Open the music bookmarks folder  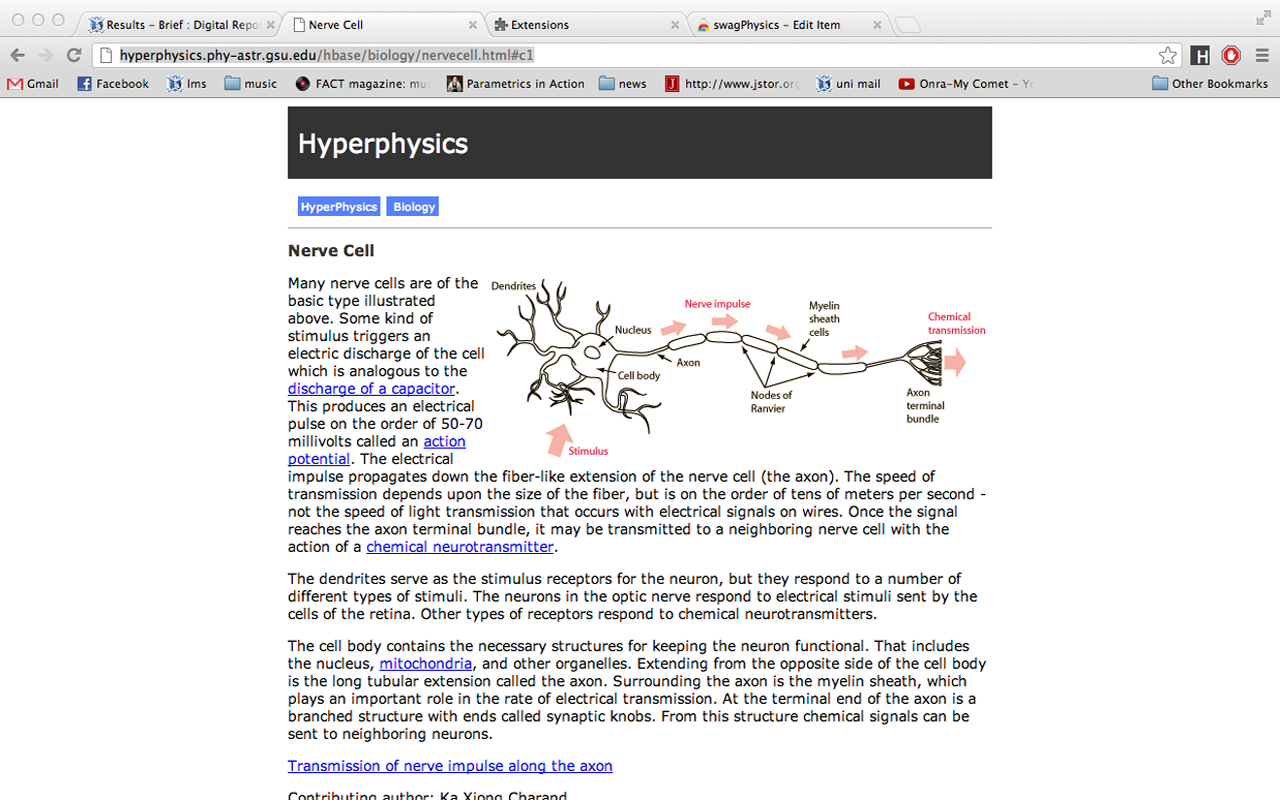pyautogui.click(x=251, y=84)
